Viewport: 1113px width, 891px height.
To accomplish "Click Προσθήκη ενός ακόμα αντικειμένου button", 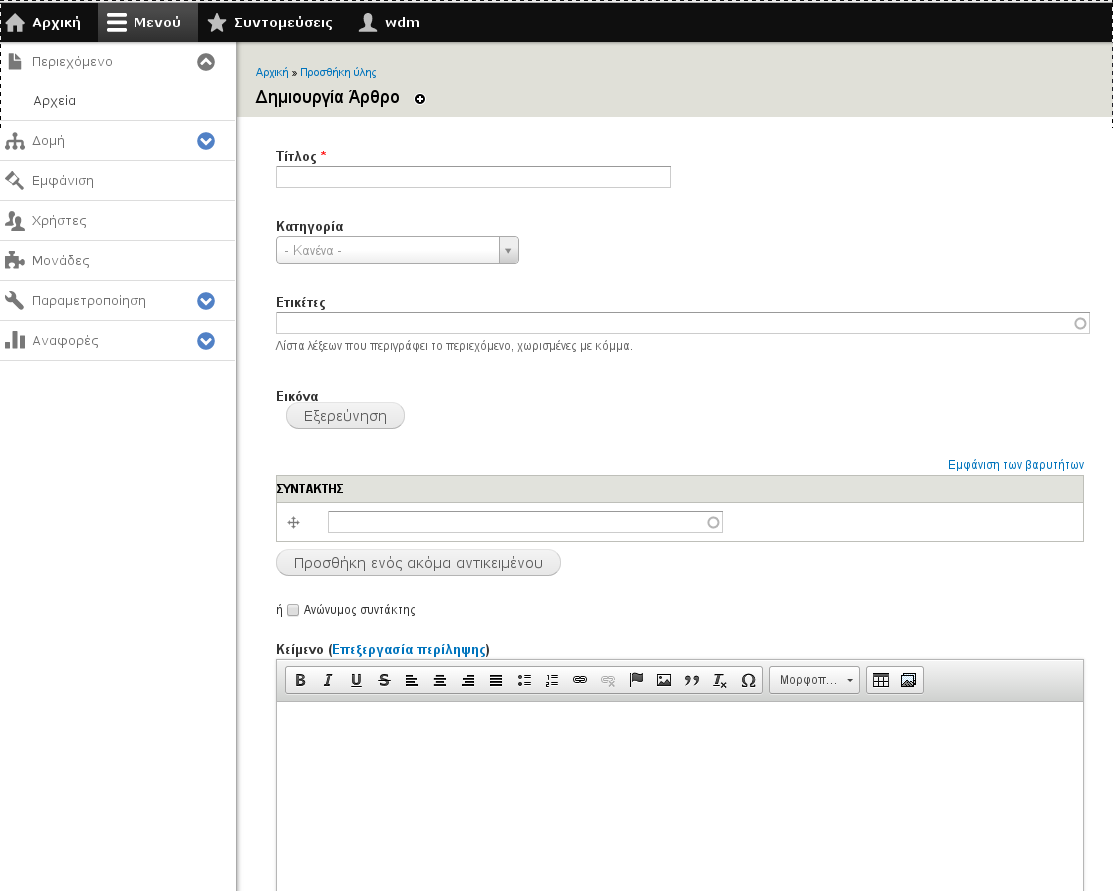I will [x=418, y=563].
